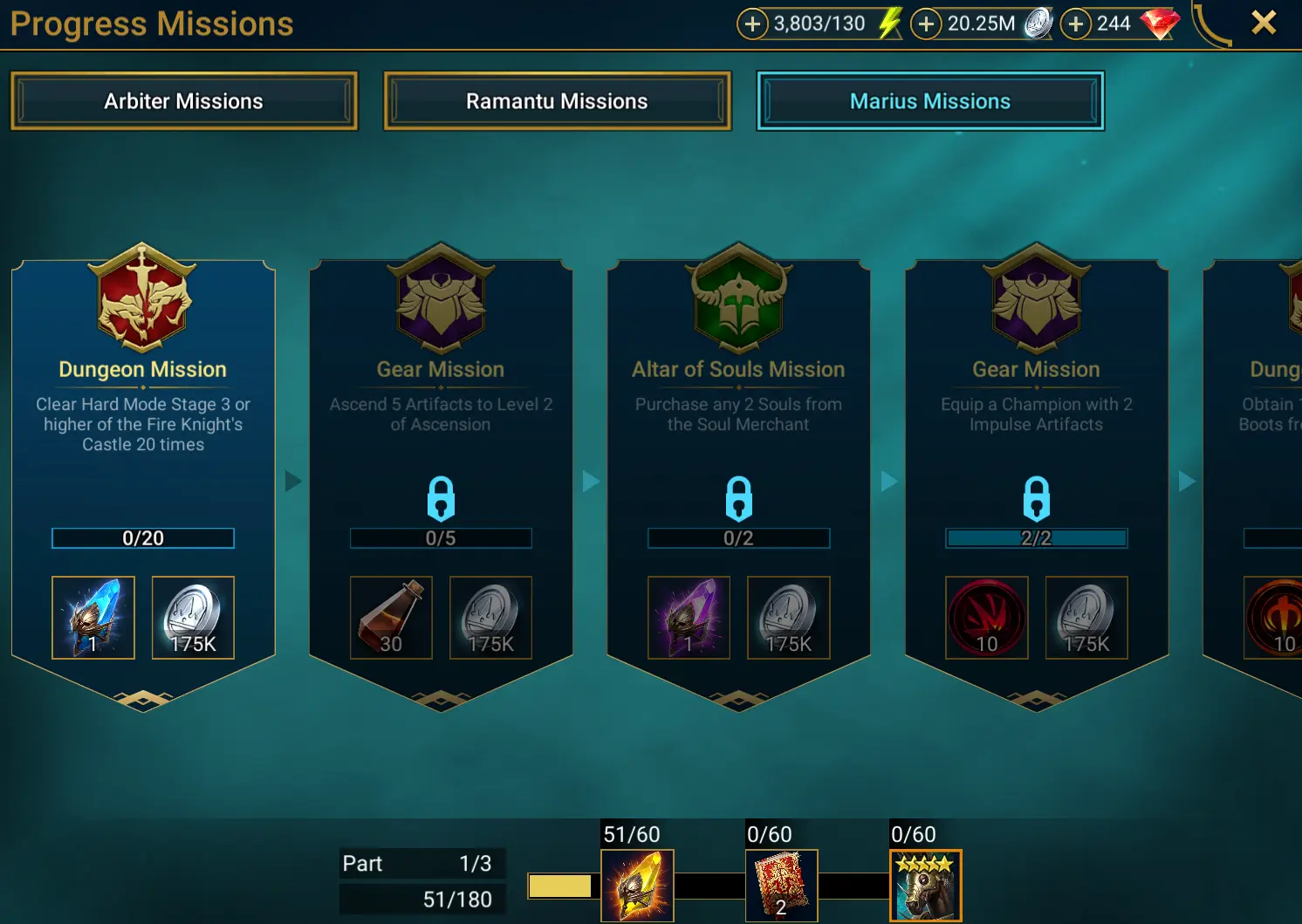Click the arrow after the Altar of Souls card
The image size is (1302, 924).
(888, 481)
